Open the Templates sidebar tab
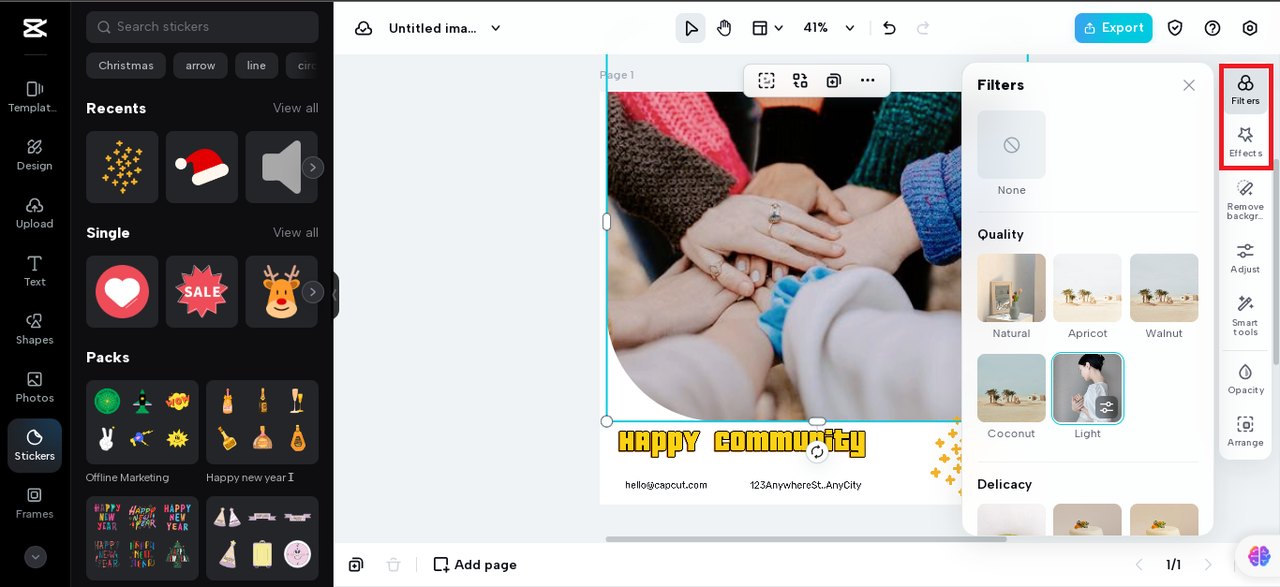Image resolution: width=1280 pixels, height=587 pixels. 34,97
